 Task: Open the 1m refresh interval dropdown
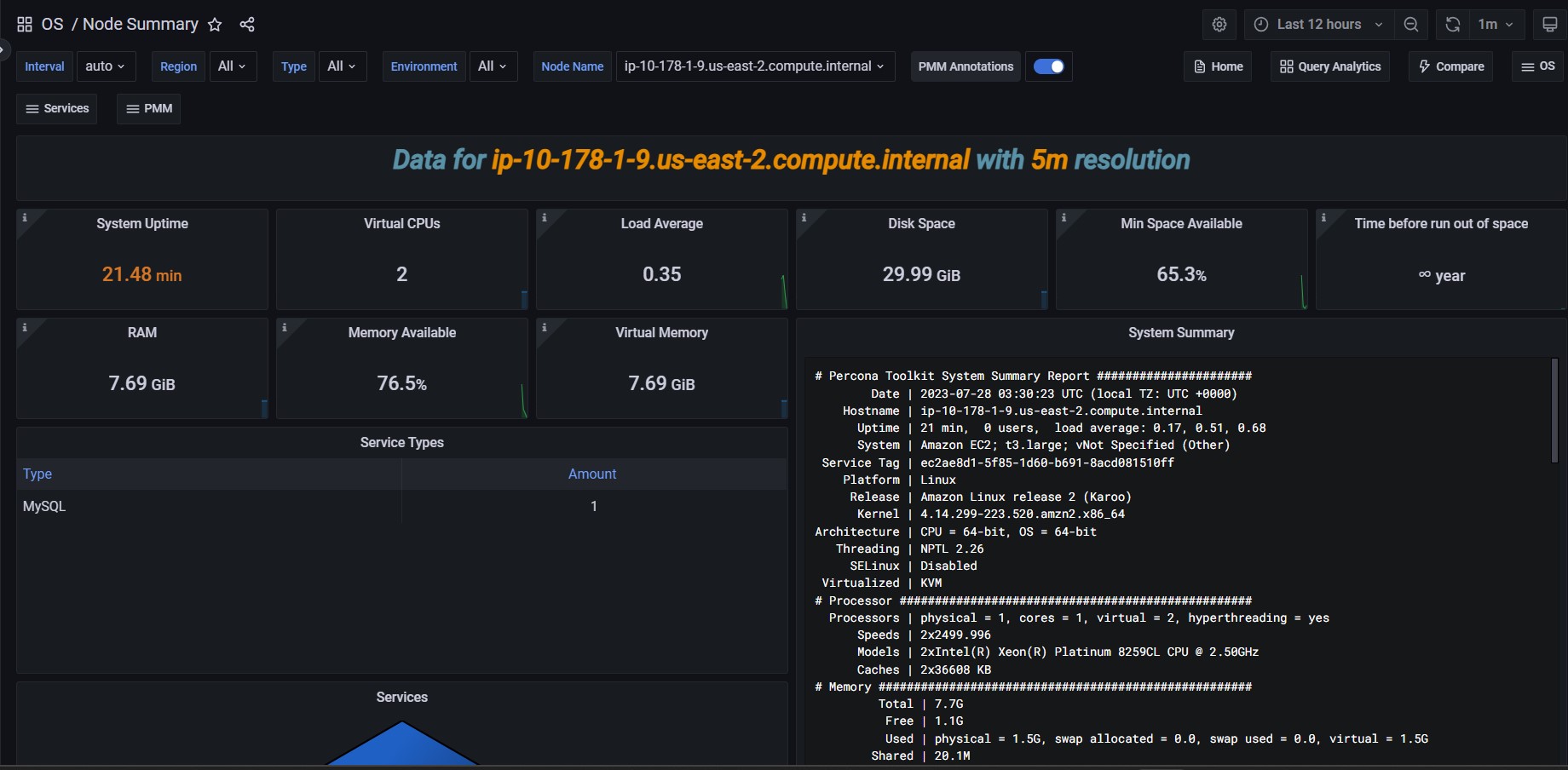tap(1496, 25)
